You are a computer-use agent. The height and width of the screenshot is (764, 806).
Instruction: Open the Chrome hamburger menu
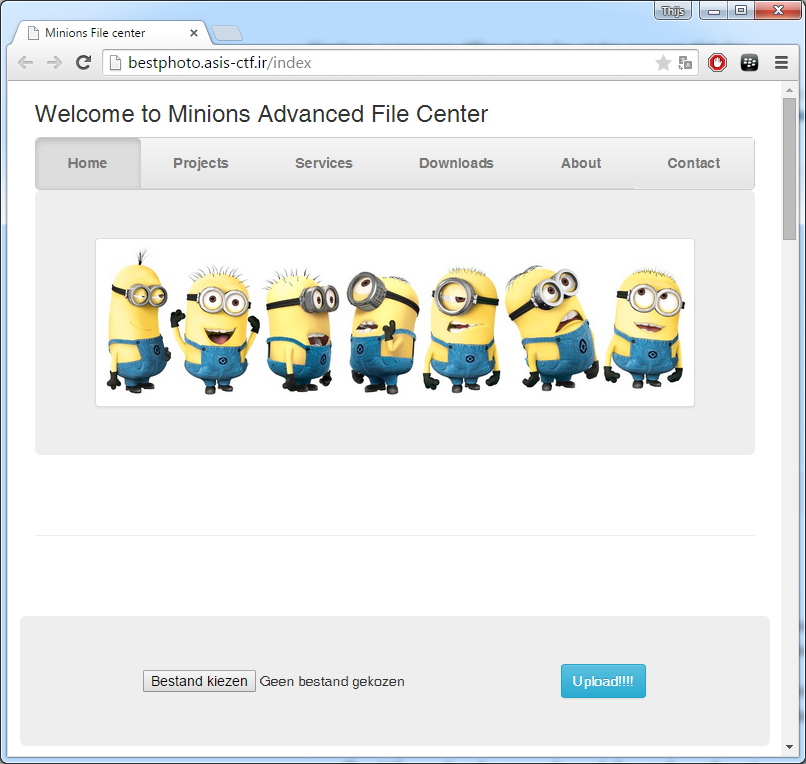781,63
